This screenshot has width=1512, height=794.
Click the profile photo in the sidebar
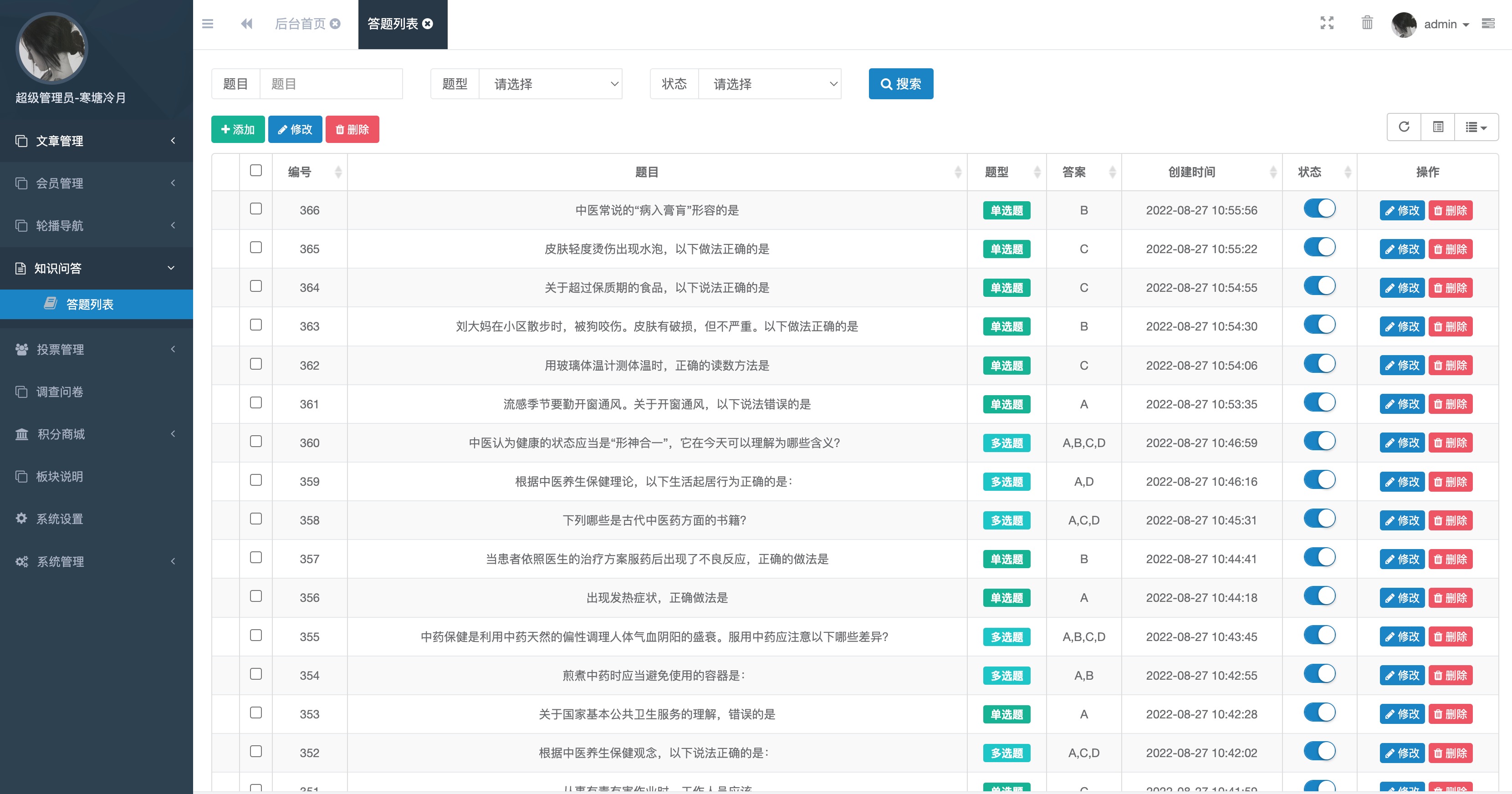pyautogui.click(x=51, y=48)
